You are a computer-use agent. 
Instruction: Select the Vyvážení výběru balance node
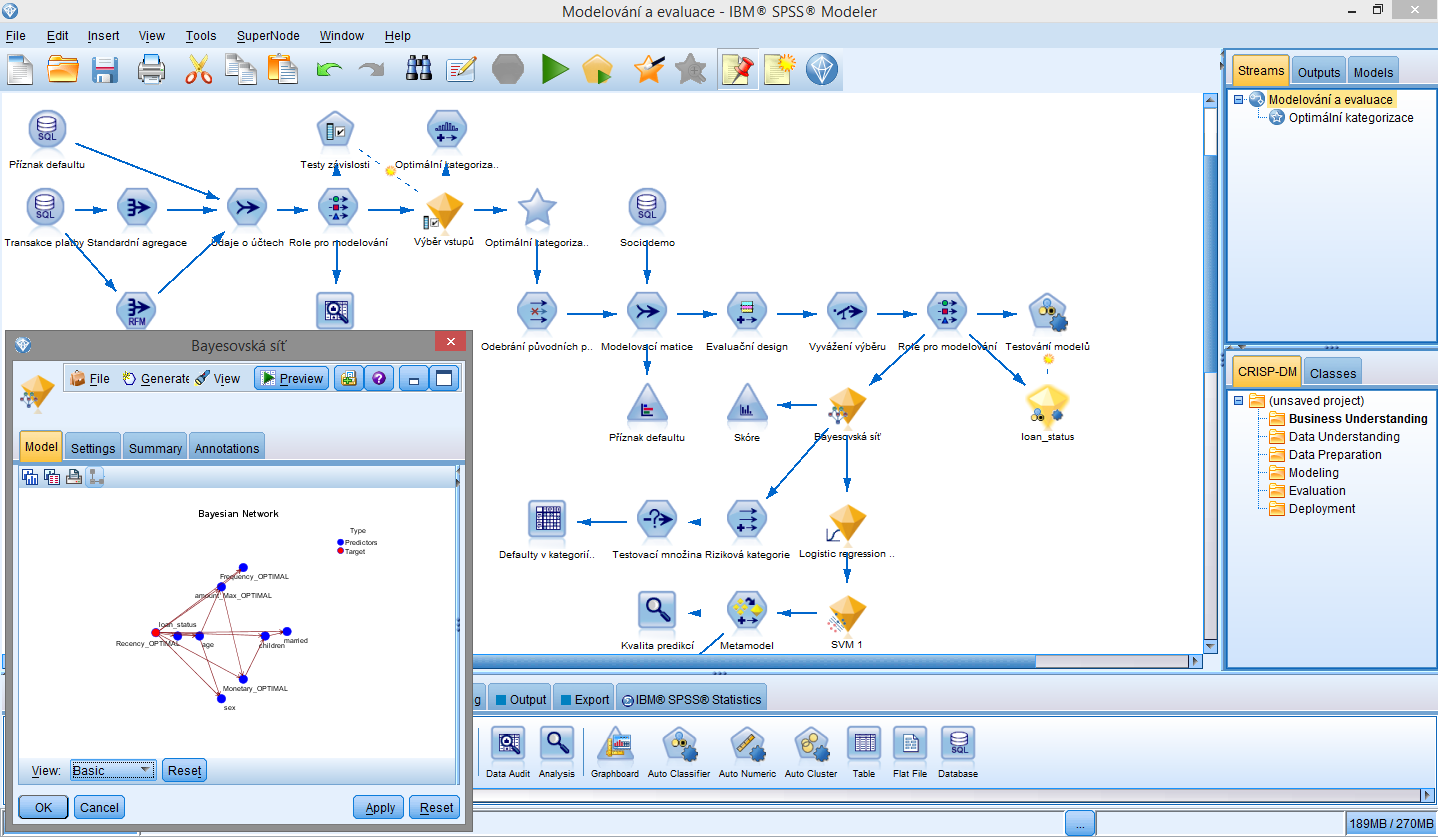(847, 312)
